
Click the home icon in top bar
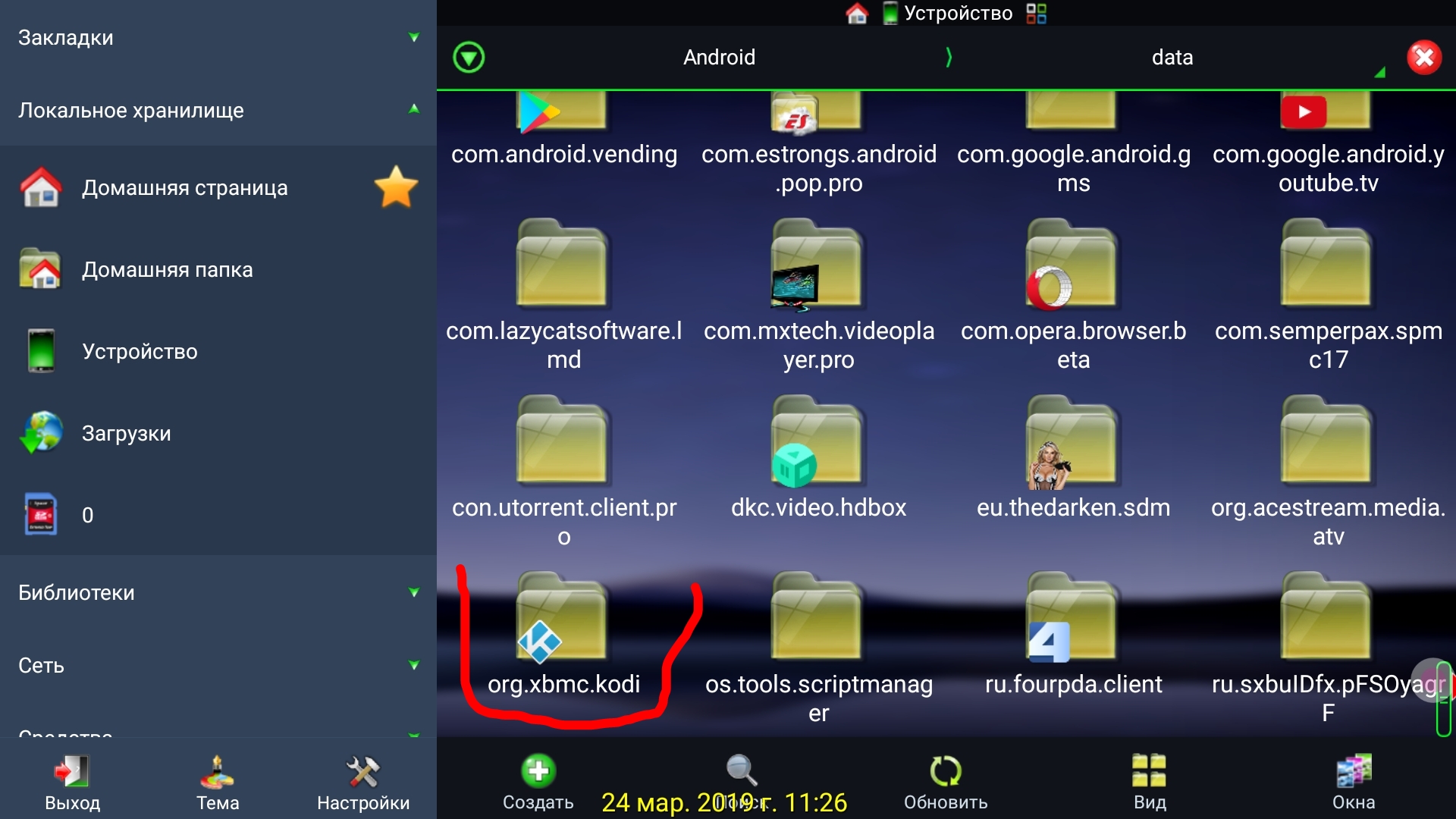coord(857,13)
